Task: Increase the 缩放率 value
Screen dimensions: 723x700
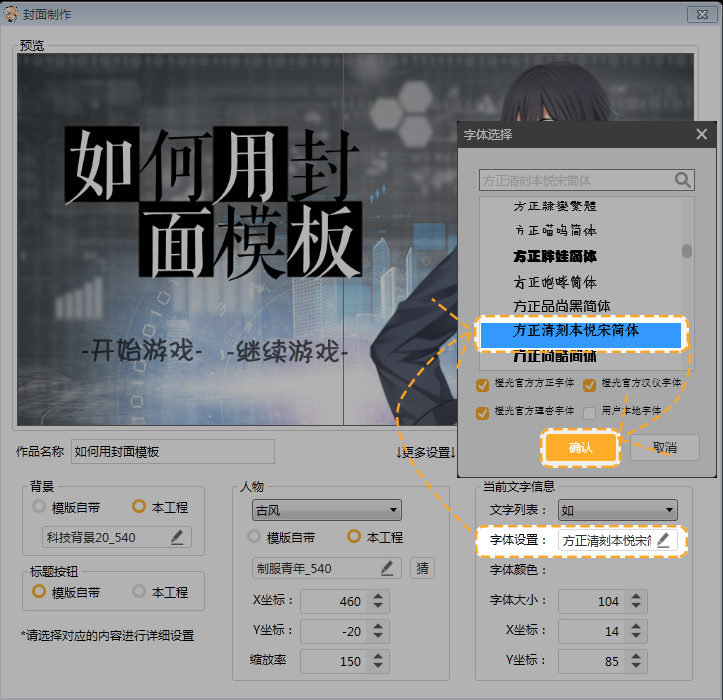Action: 377,656
